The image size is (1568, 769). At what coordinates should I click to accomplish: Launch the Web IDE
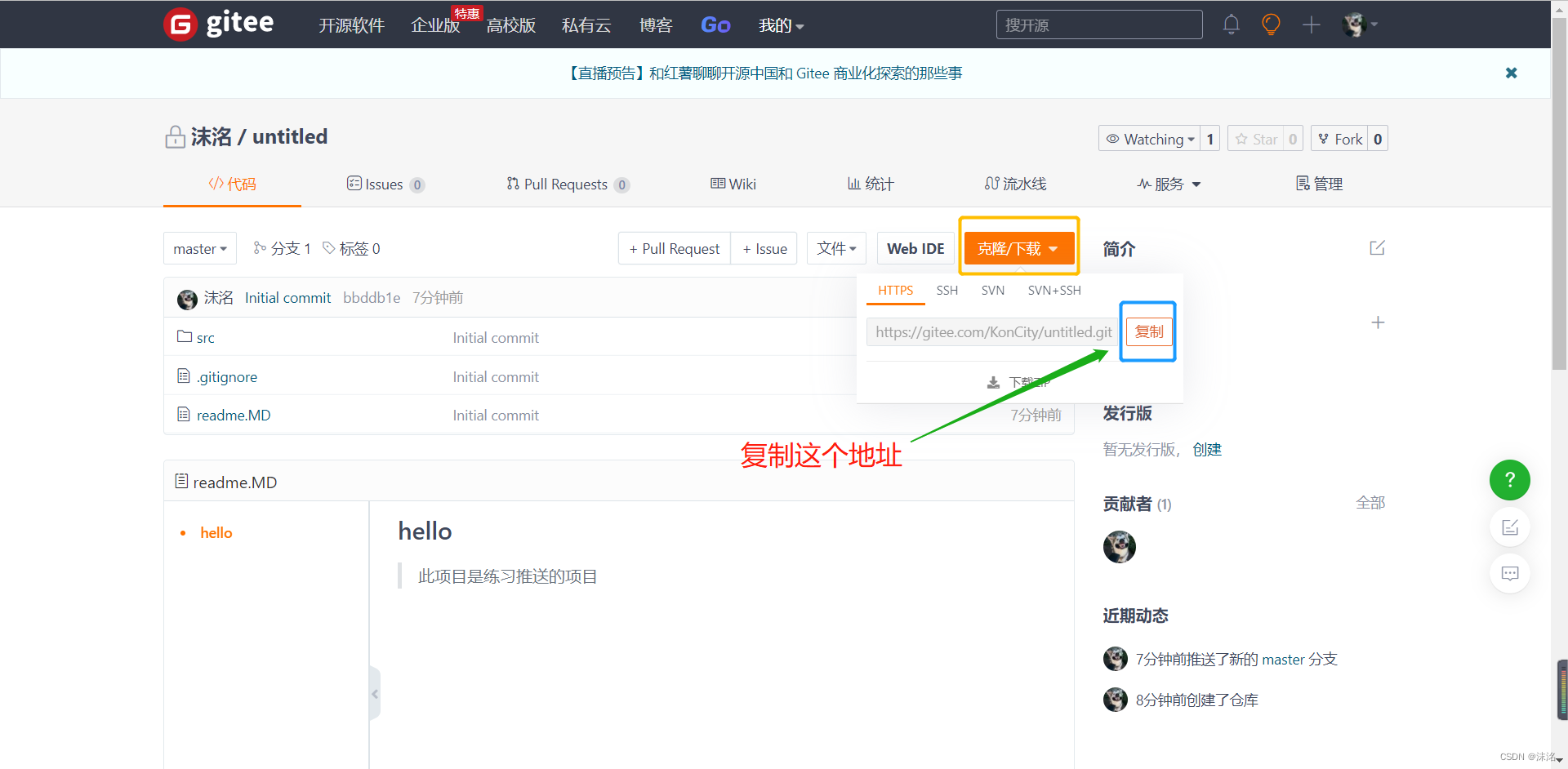[x=915, y=248]
